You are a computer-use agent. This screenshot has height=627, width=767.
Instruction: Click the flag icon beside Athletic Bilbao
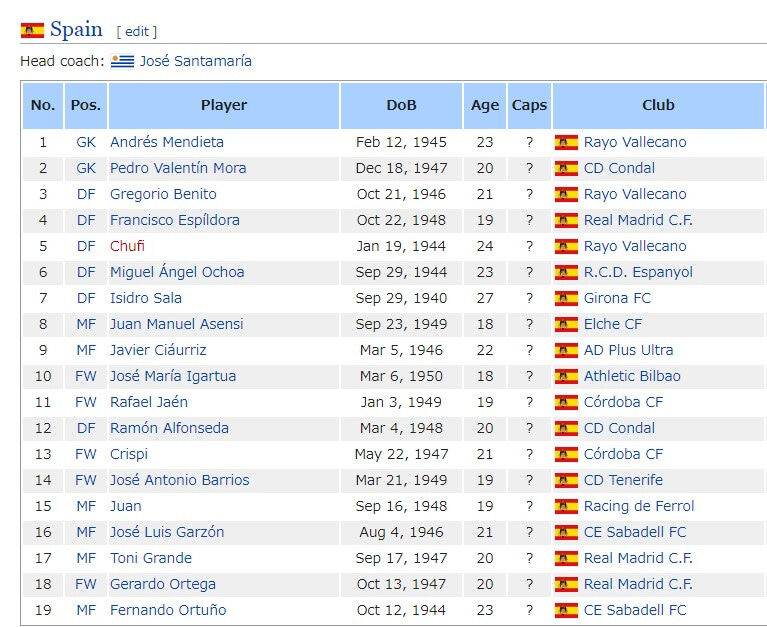pyautogui.click(x=566, y=376)
